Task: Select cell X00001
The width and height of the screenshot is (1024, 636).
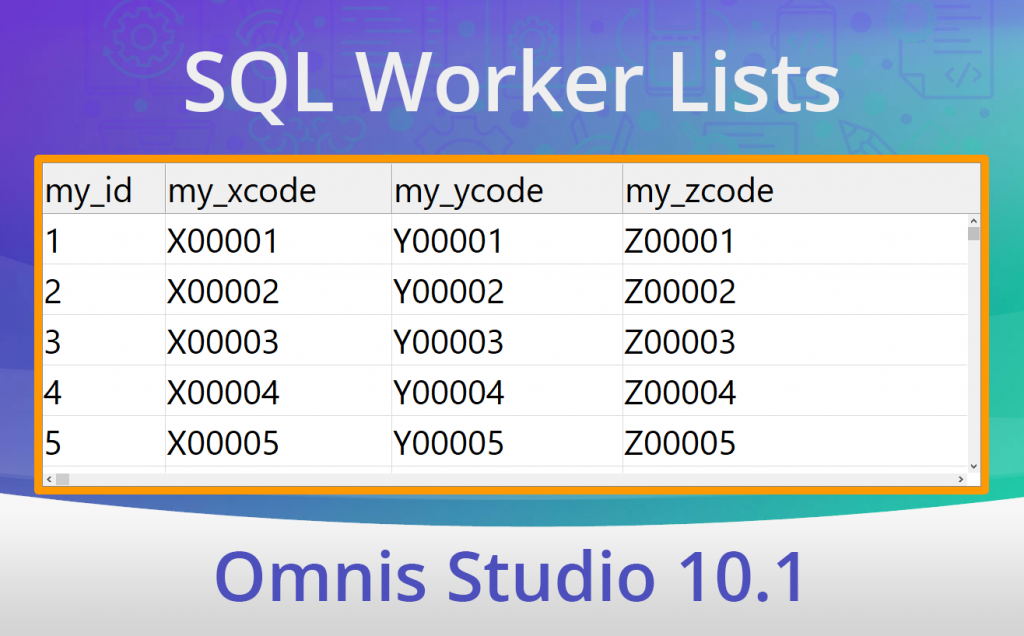Action: [x=278, y=240]
